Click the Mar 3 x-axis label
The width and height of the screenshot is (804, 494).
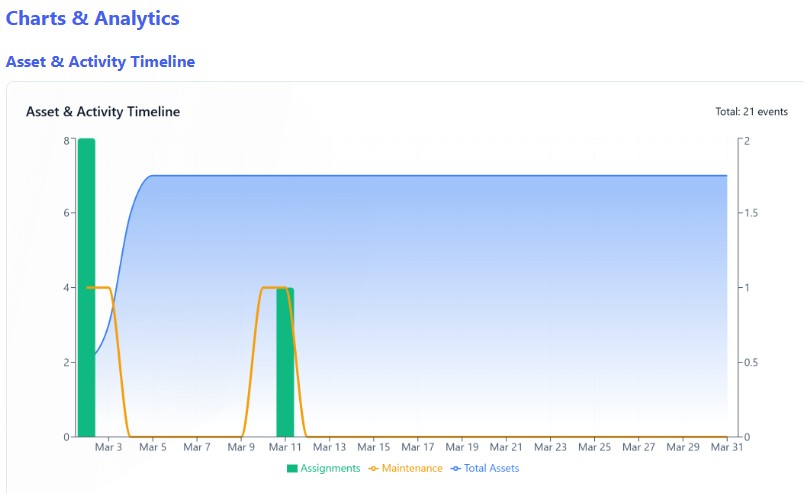click(108, 448)
